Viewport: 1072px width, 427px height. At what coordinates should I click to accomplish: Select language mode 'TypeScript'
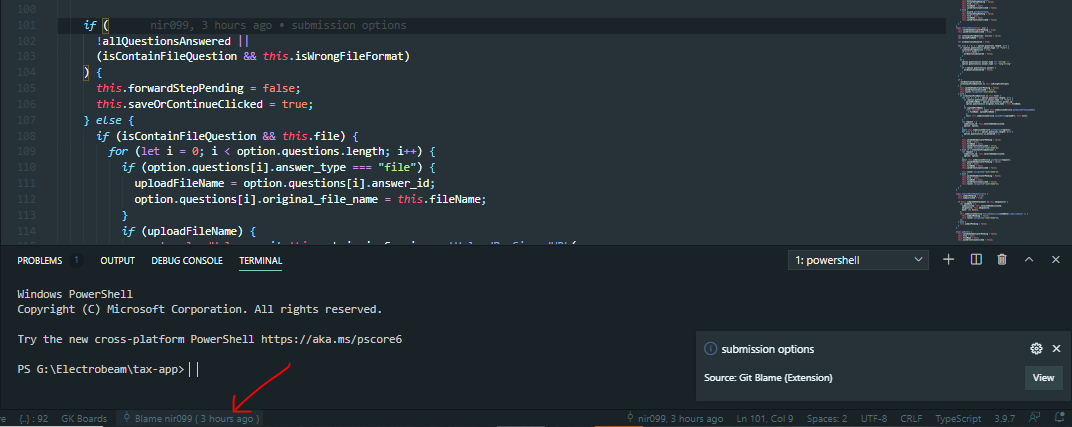tap(958, 418)
